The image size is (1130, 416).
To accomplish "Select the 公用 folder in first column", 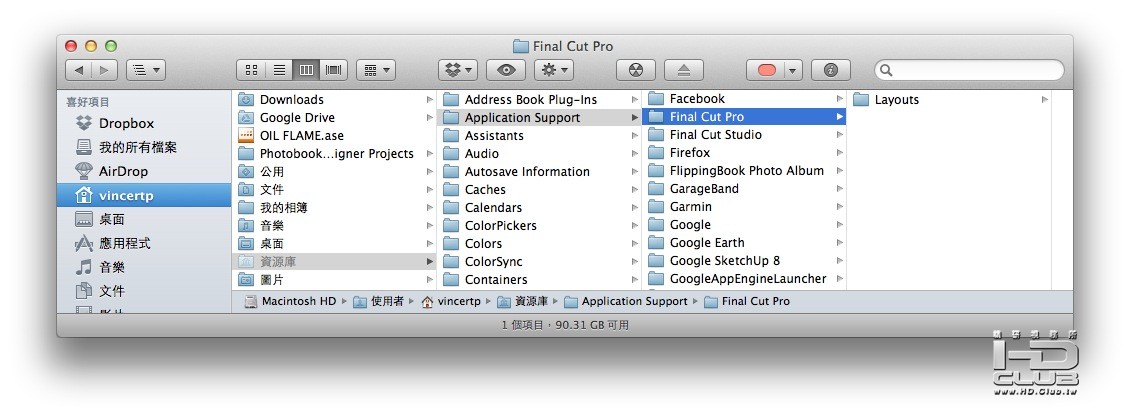I will (x=334, y=172).
